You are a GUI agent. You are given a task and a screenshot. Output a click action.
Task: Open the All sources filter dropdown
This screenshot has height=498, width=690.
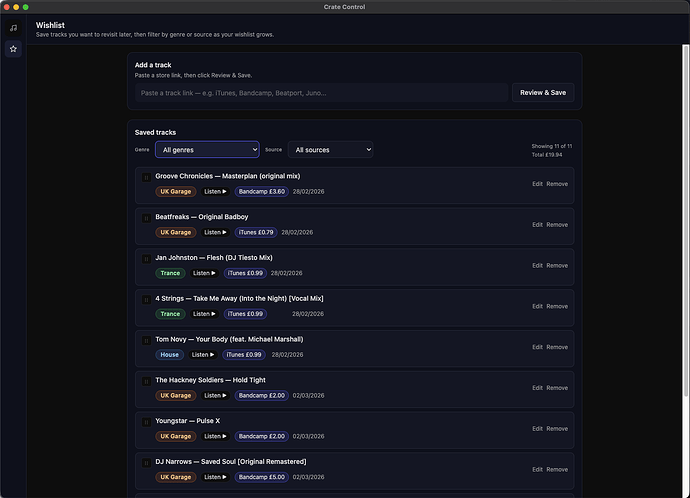point(330,150)
